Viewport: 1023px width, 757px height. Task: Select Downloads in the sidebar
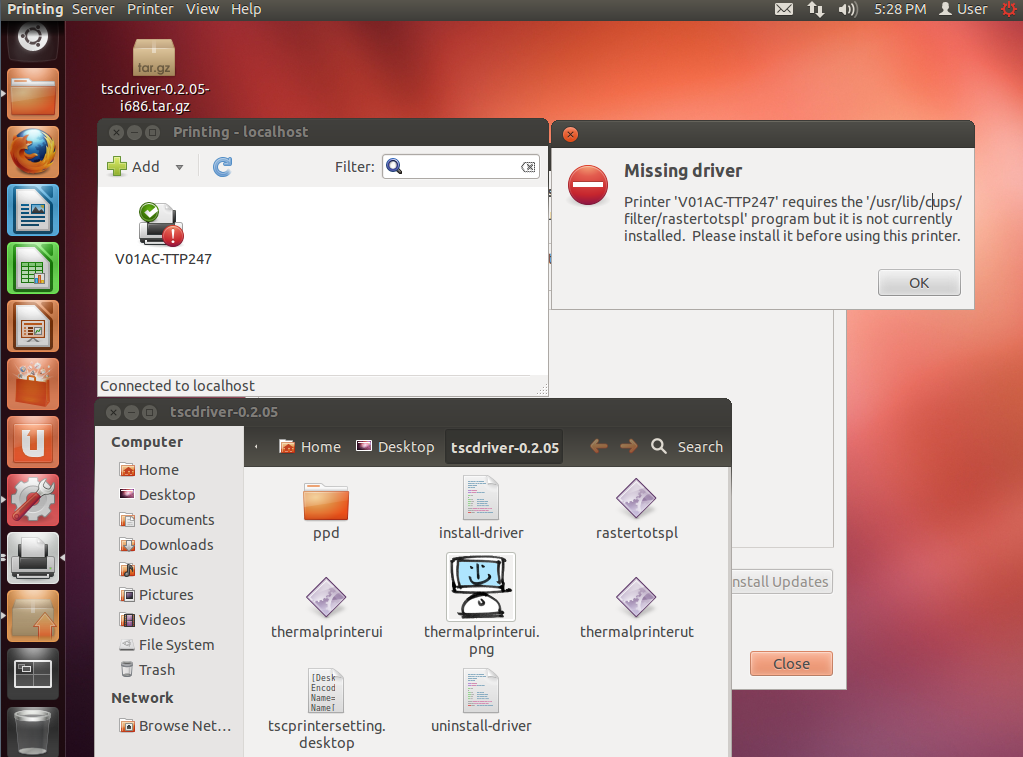click(175, 544)
